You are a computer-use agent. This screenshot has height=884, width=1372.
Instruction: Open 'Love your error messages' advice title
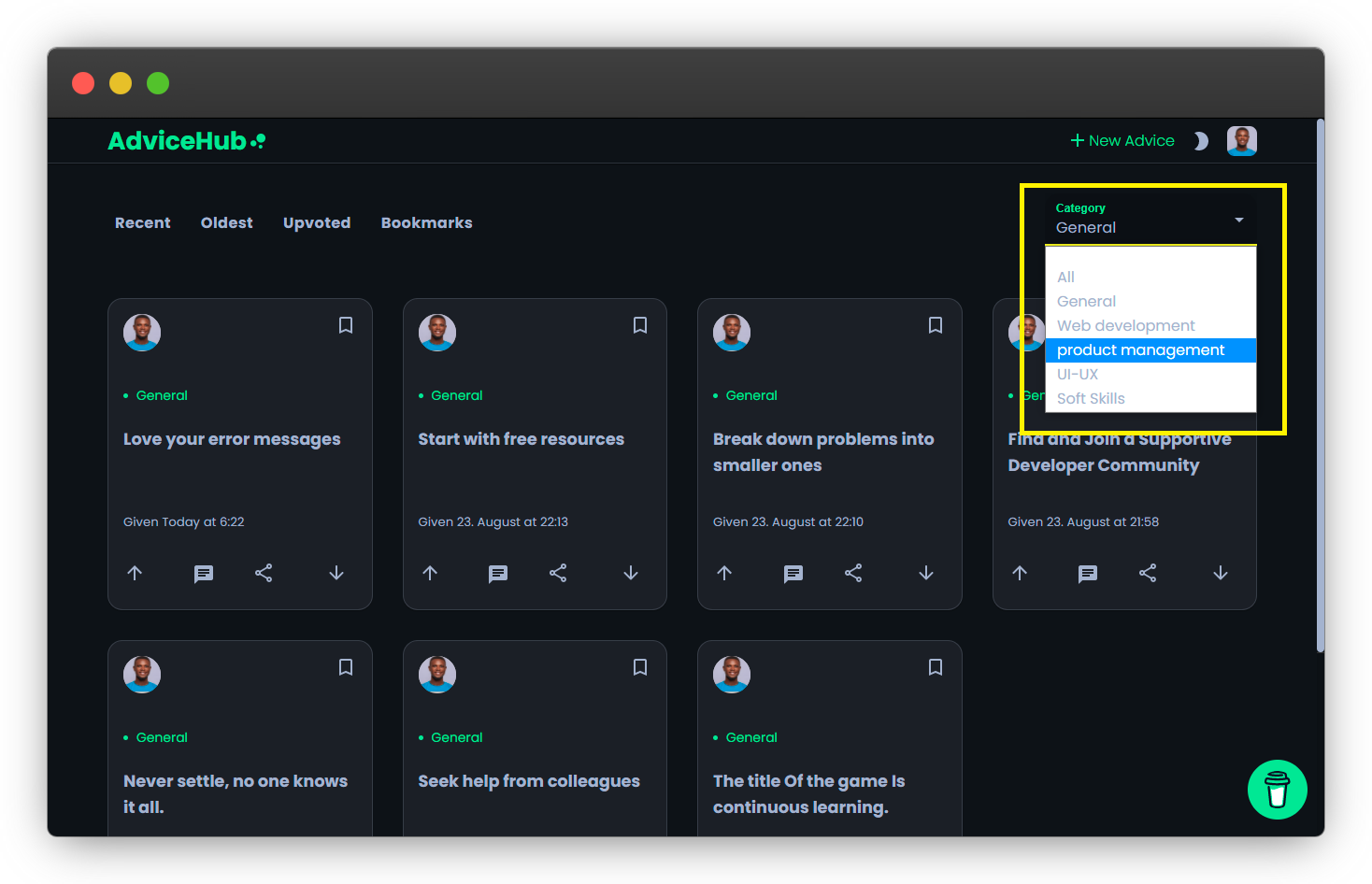pyautogui.click(x=232, y=439)
